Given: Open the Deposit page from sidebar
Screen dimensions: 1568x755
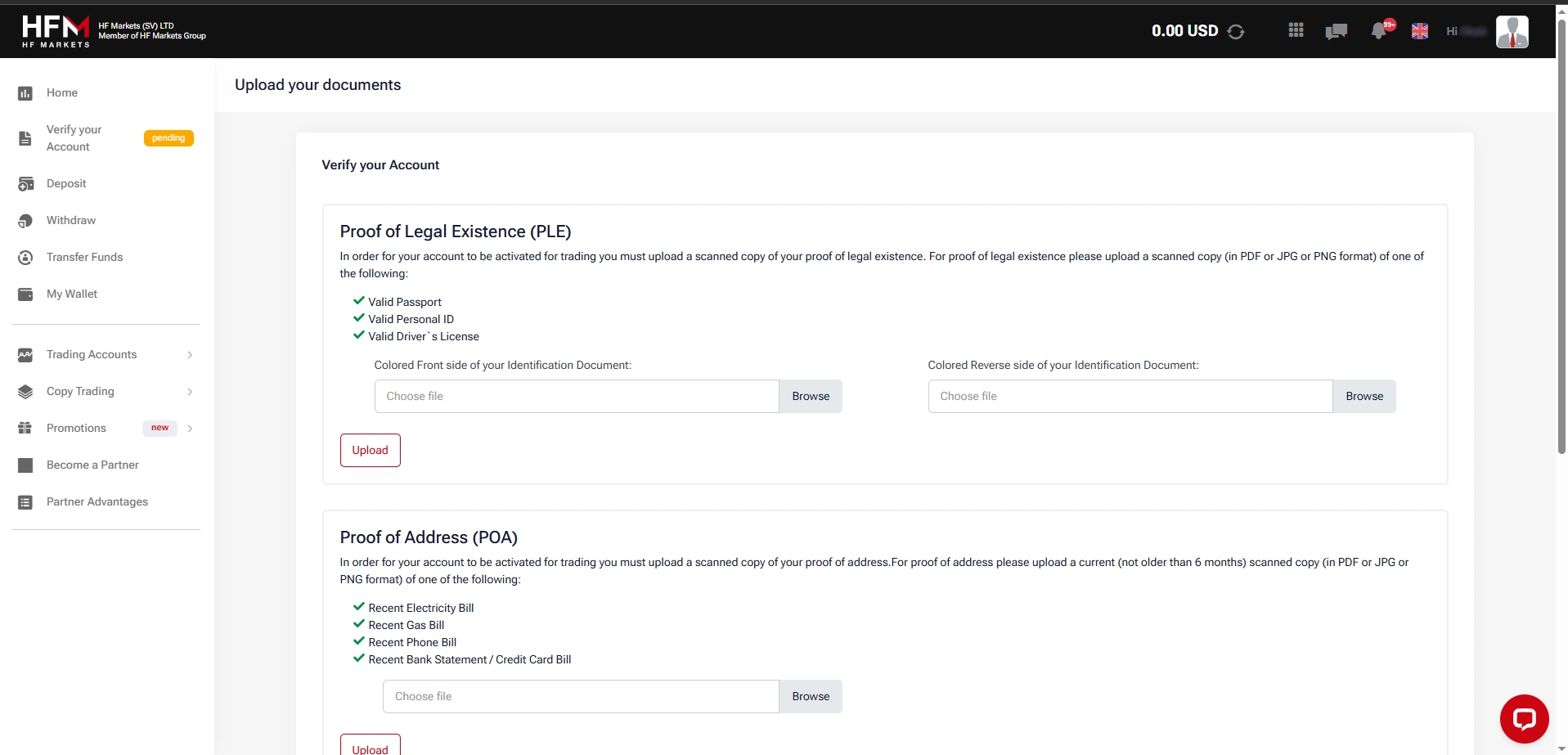Looking at the screenshot, I should [66, 184].
